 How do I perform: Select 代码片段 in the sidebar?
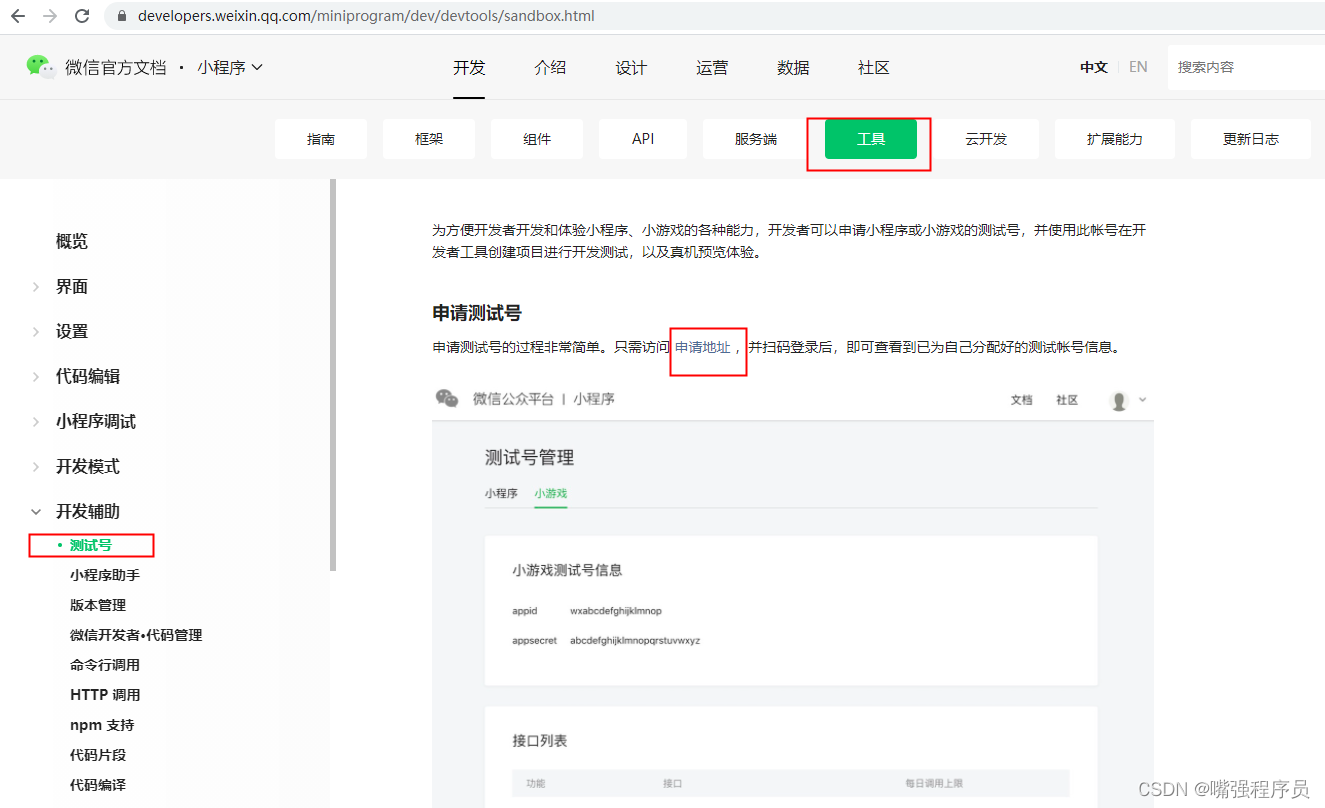pyautogui.click(x=98, y=755)
